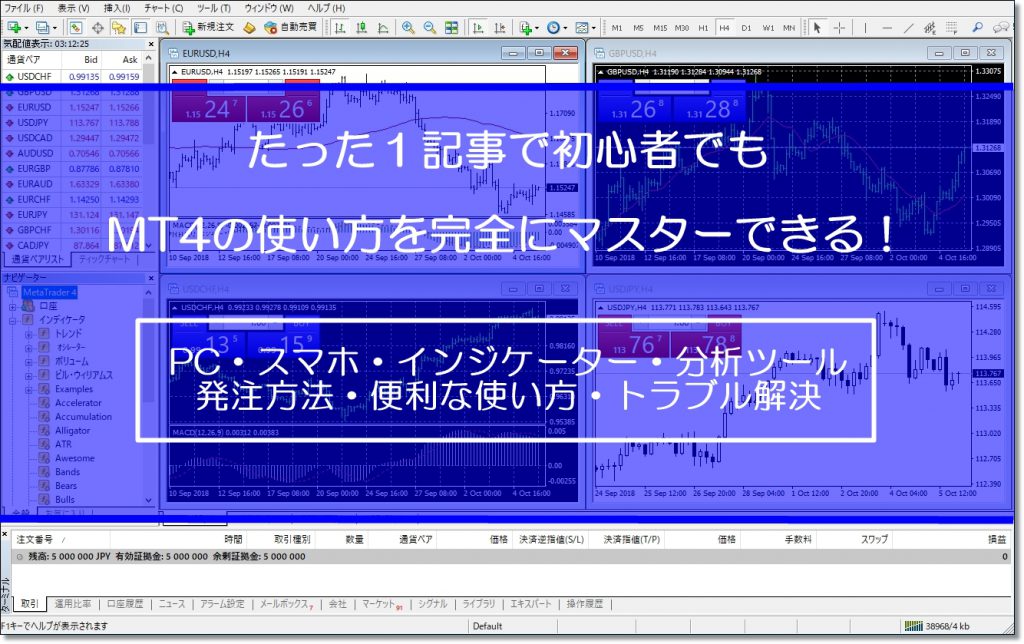Select the M1 timeframe
Viewport: 1024px width, 644px height.
[616, 28]
